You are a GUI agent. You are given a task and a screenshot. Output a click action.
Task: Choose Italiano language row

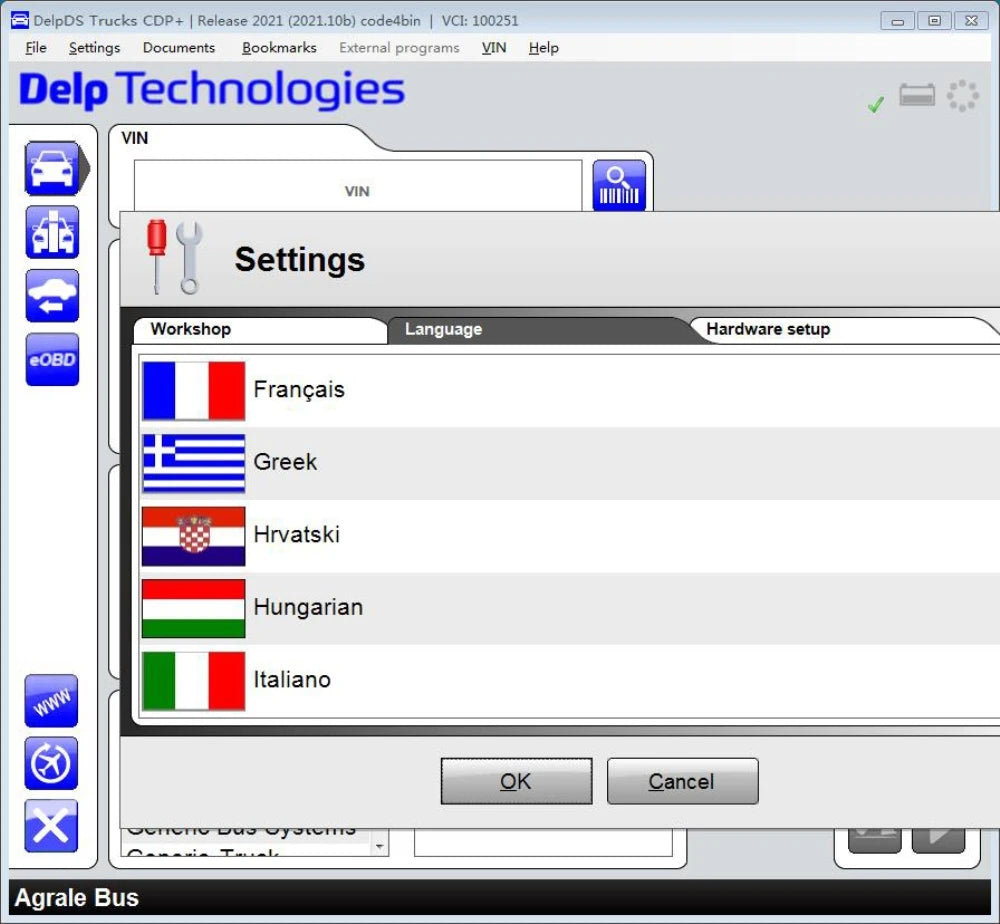(x=570, y=680)
